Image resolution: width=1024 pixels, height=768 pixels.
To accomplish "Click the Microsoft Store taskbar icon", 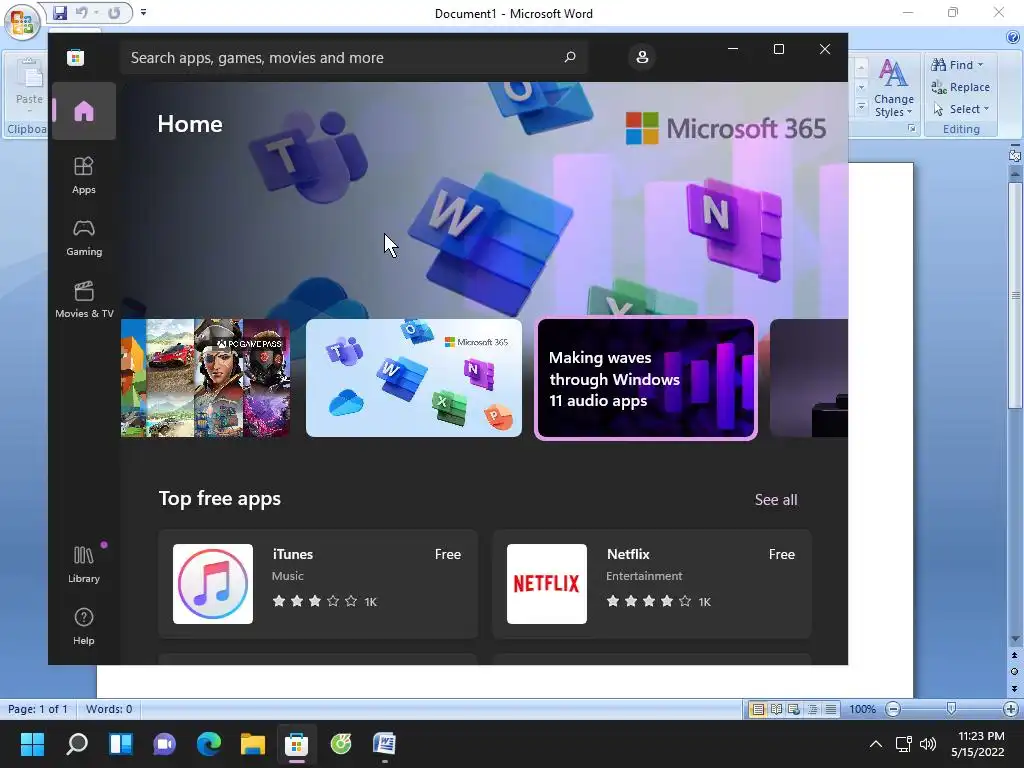I will tap(296, 744).
